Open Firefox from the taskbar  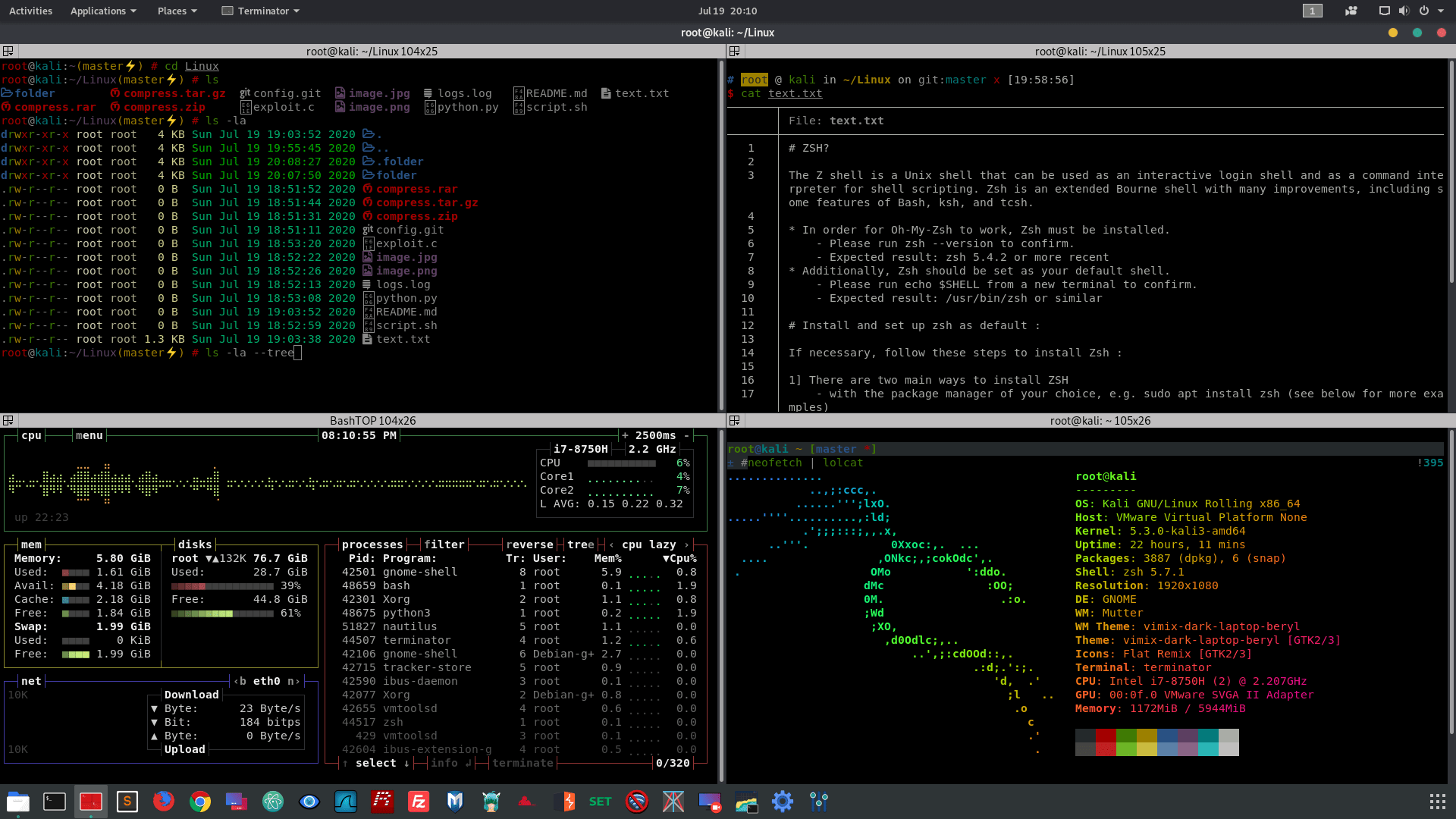(x=163, y=802)
